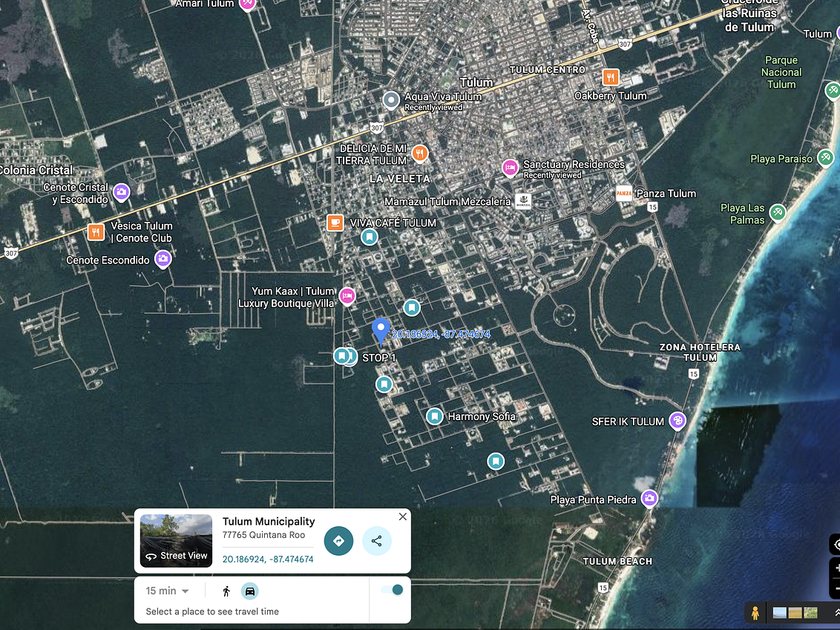The width and height of the screenshot is (840, 630).
Task: Open the Cenote Cristal y Escondido camera pin
Action: 122,192
